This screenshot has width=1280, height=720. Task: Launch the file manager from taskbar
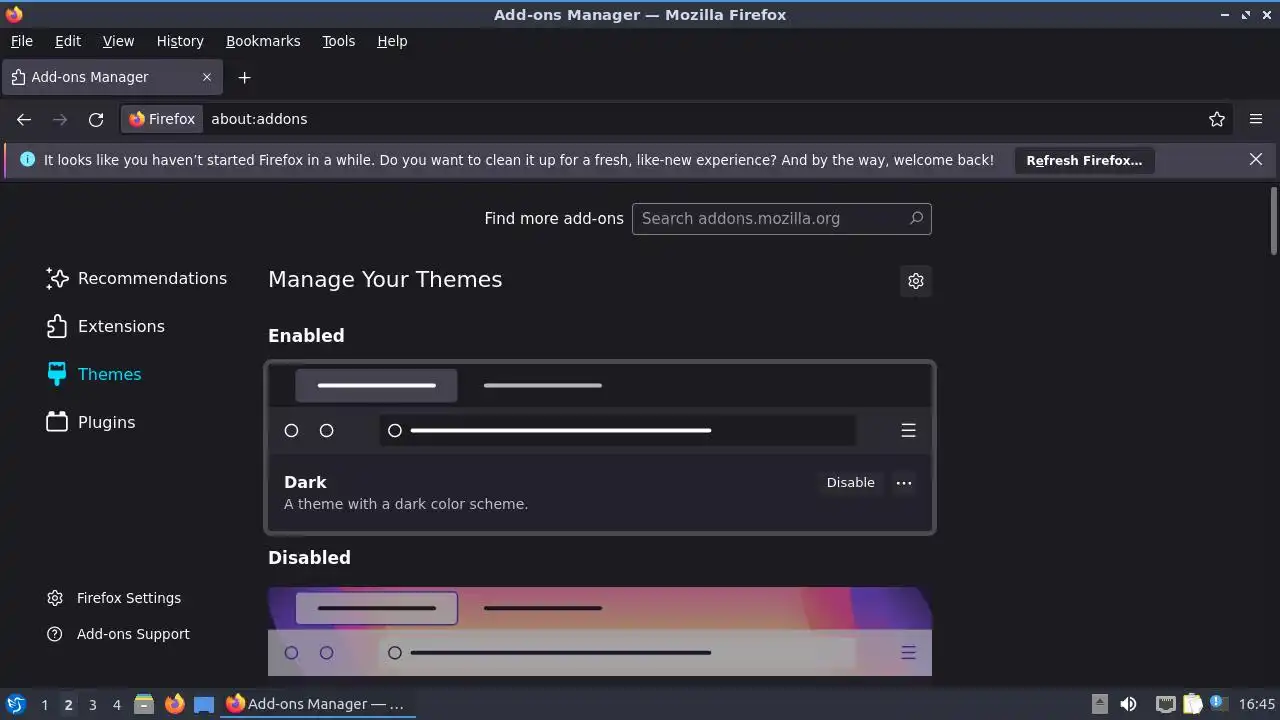[144, 704]
